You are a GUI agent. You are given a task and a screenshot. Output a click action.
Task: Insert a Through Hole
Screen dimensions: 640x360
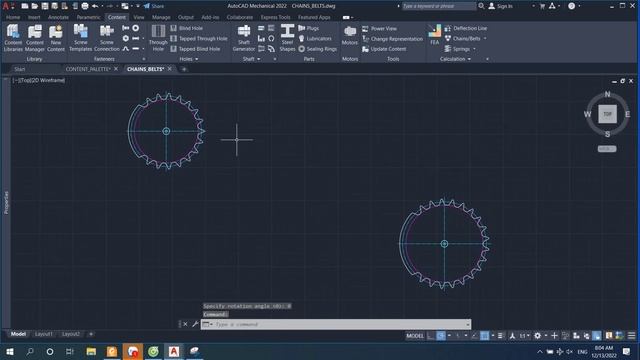(x=158, y=38)
